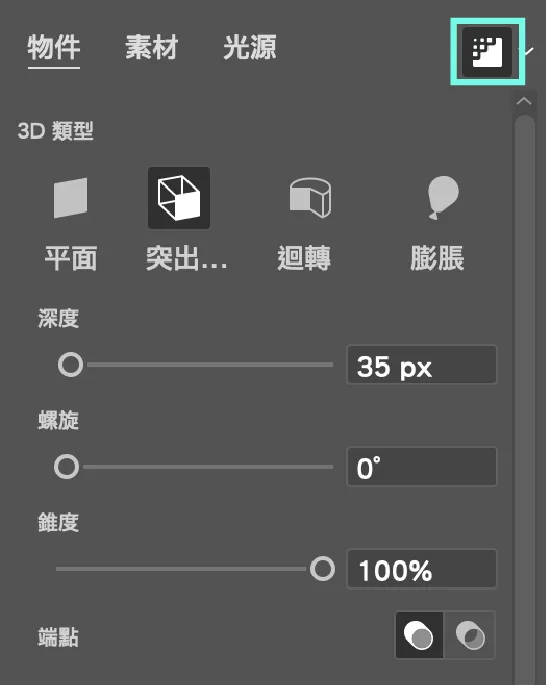Click the 100% taper value field
546x686 pixels.
(x=422, y=569)
